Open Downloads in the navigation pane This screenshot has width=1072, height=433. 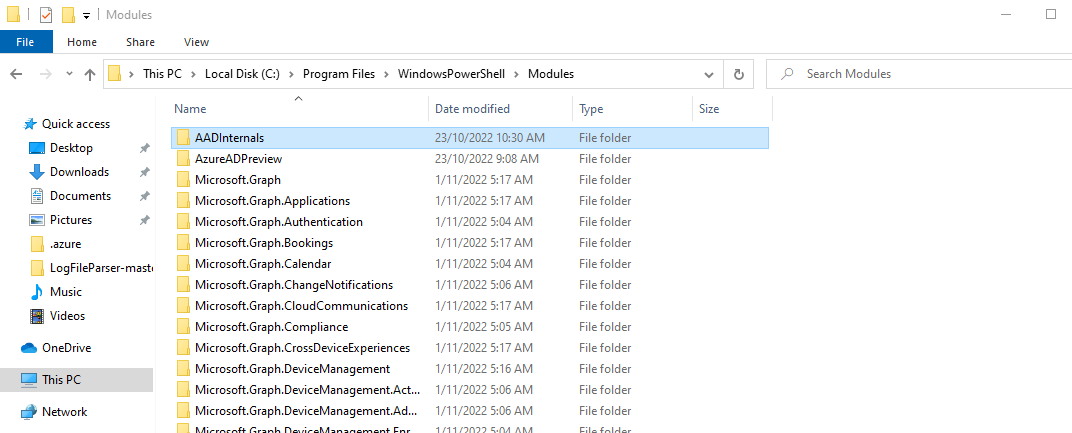(79, 172)
